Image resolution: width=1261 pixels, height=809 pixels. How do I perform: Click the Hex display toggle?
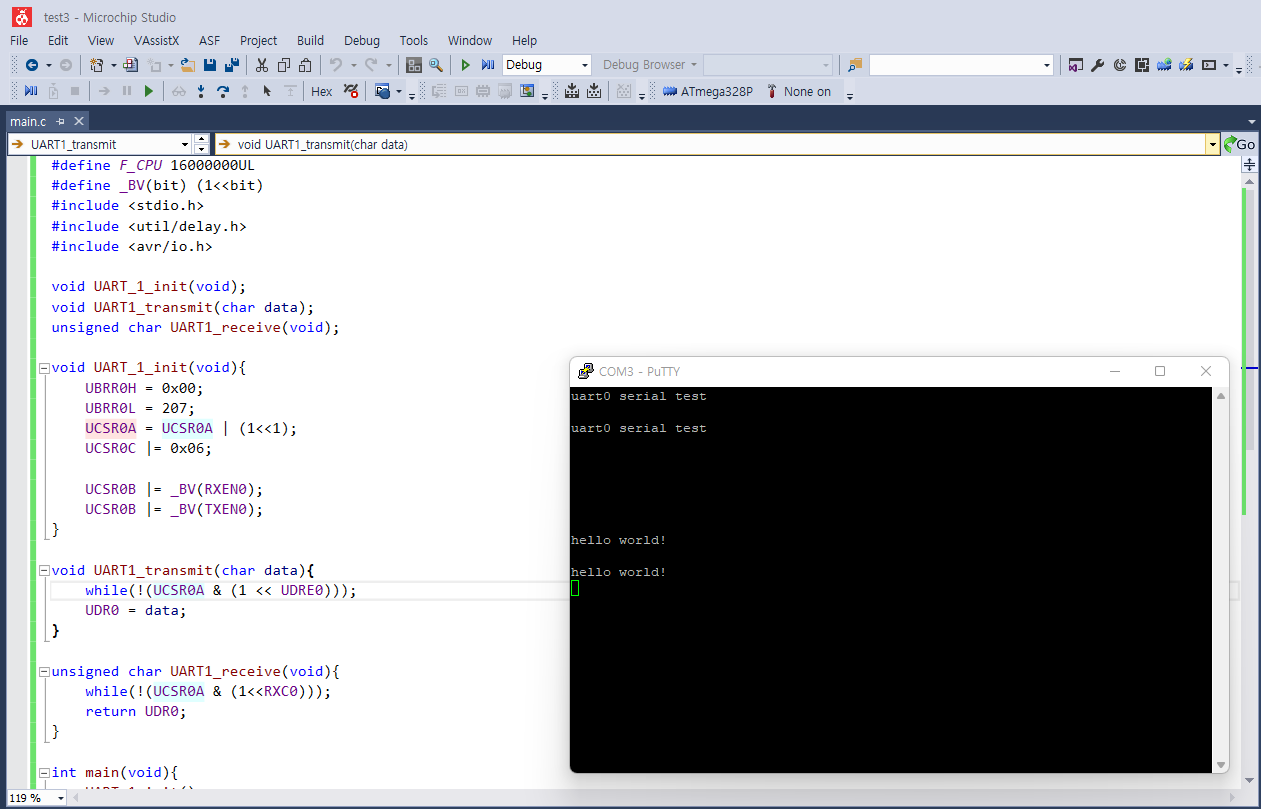click(x=322, y=91)
